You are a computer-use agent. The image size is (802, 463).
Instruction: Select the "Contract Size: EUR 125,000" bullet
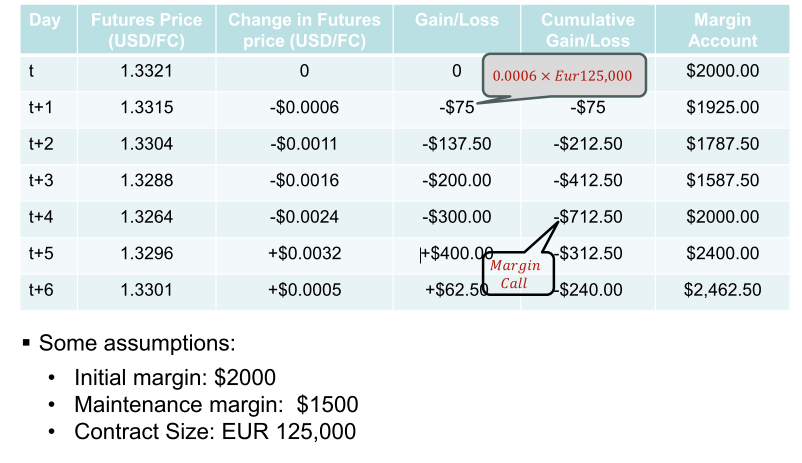215,432
